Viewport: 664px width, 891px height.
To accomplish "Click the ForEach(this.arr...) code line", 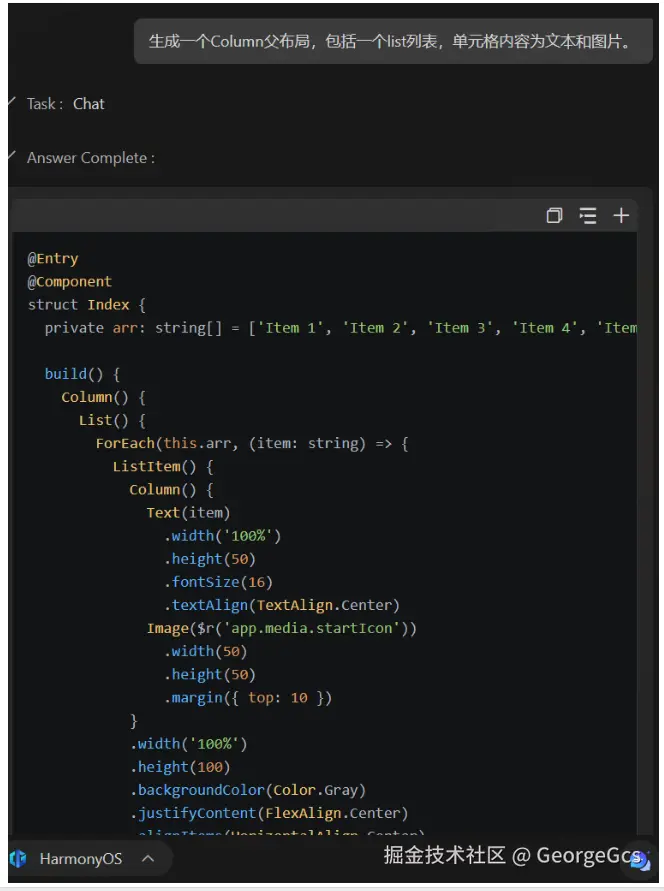I will [252, 443].
